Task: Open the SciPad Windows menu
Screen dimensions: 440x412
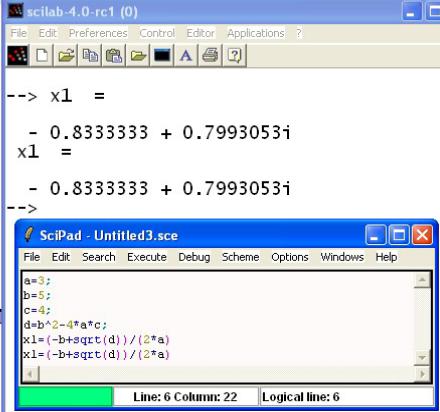Action: (x=342, y=257)
